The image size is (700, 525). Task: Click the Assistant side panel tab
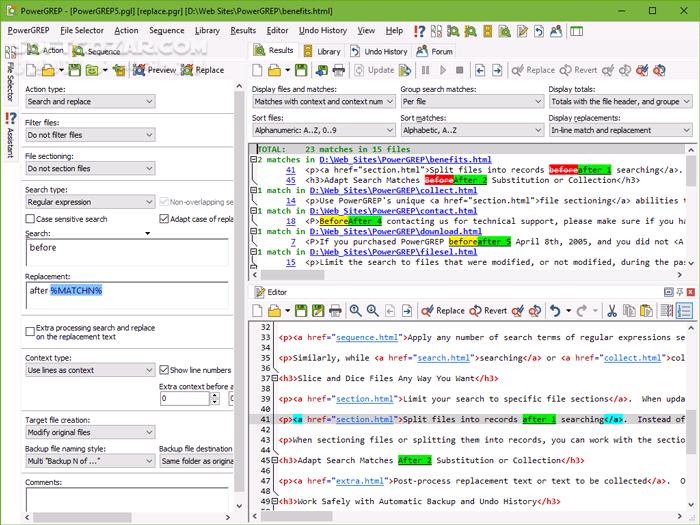[10, 135]
